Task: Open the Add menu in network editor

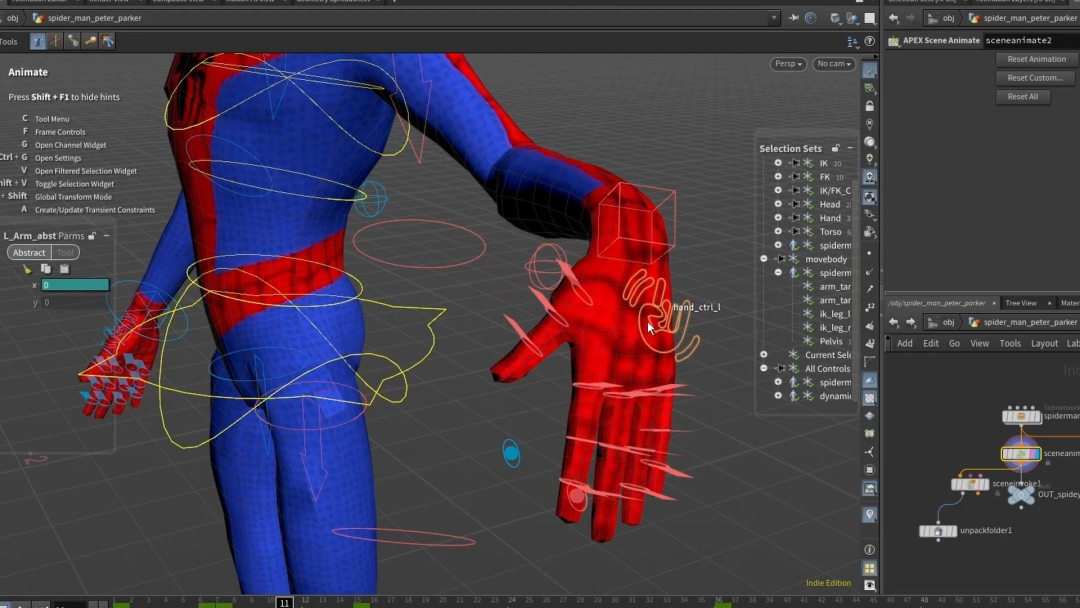Action: click(904, 344)
